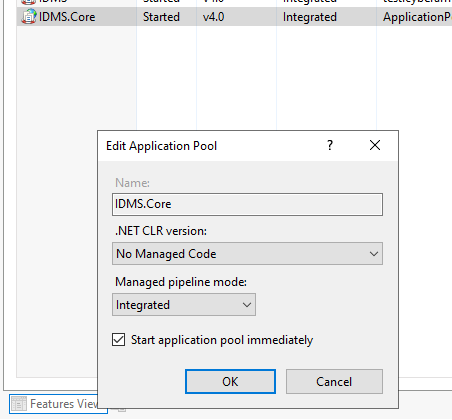452x420 pixels.
Task: Click the IDMS.Core application pool icon
Action: (x=29, y=17)
